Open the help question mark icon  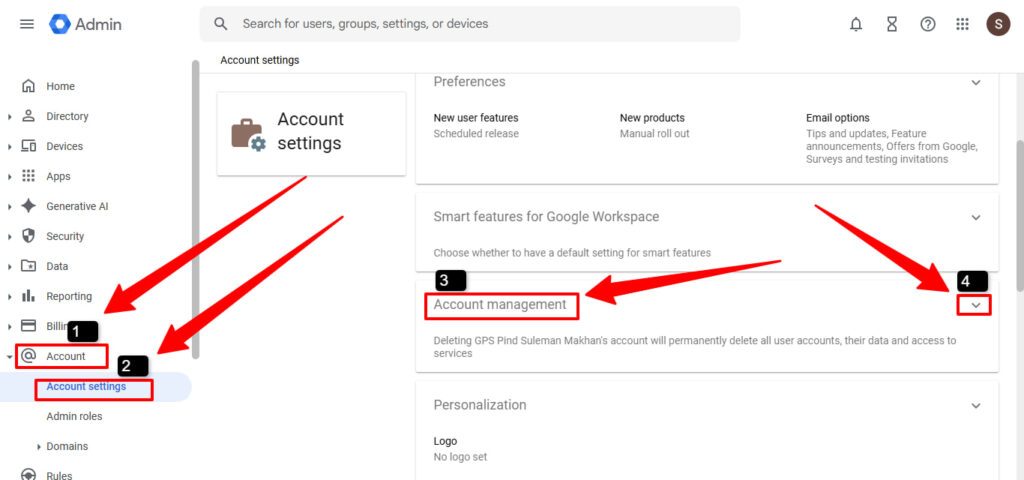928,24
